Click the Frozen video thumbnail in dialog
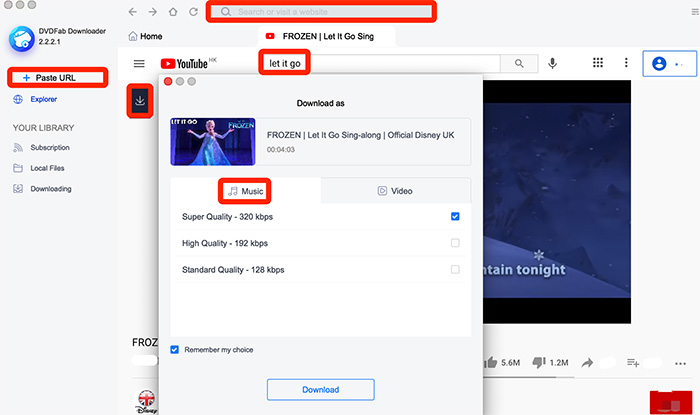This screenshot has height=415, width=700. pos(212,141)
